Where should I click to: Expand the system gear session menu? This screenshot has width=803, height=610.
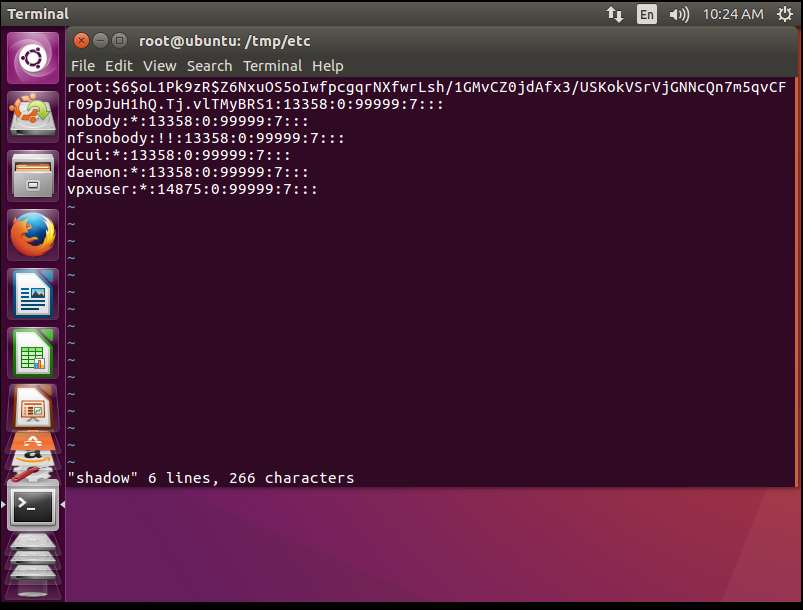tap(784, 14)
